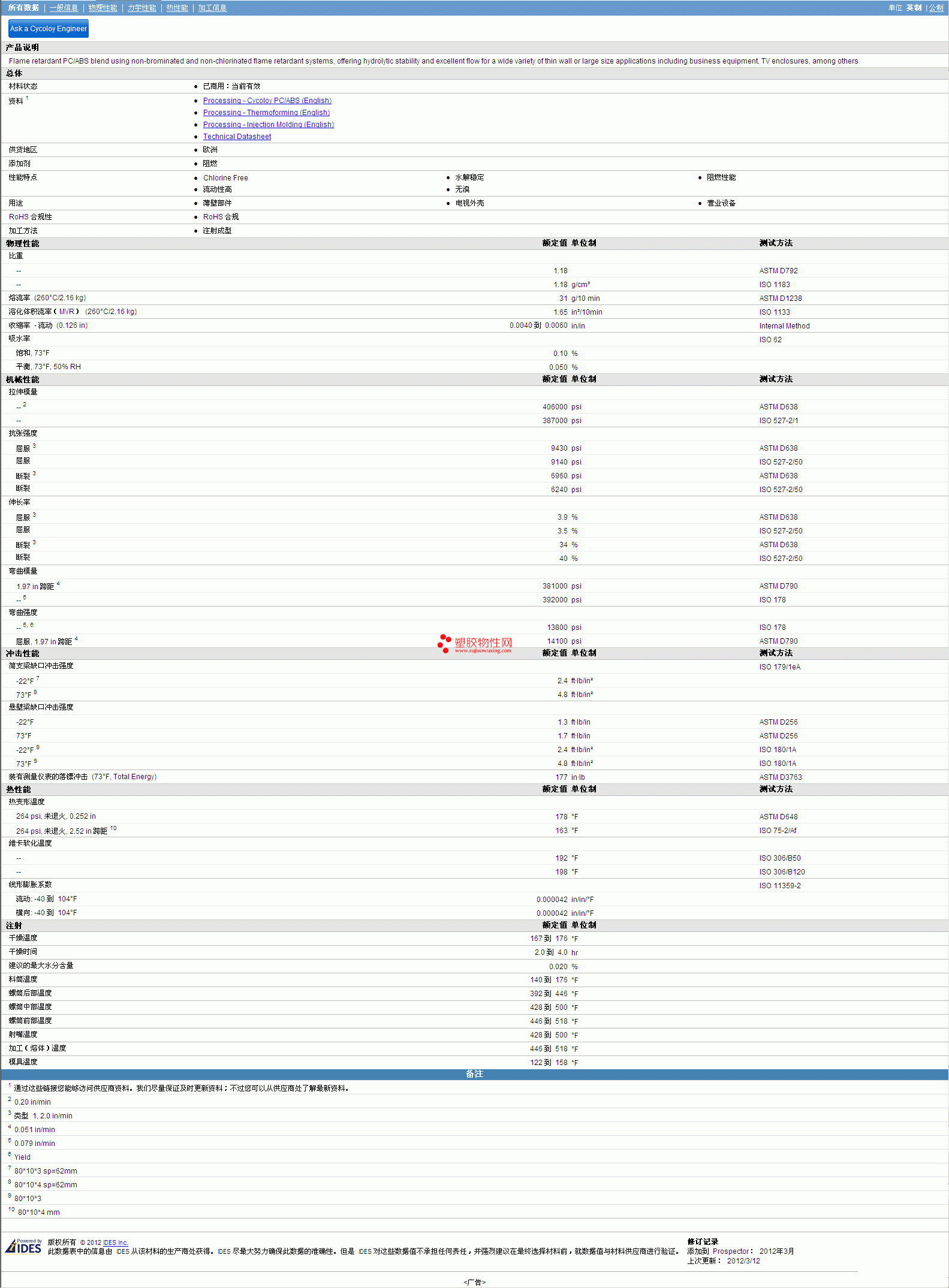
Task: Click the 备注 section header bar
Action: point(474,1074)
